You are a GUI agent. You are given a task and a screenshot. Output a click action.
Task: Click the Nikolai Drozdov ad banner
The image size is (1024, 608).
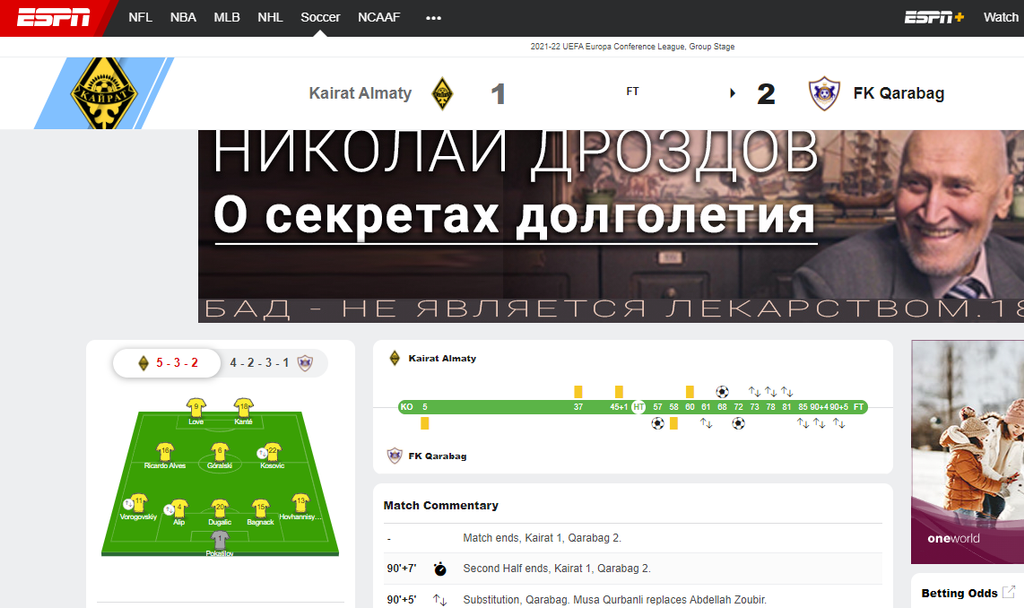tap(611, 226)
